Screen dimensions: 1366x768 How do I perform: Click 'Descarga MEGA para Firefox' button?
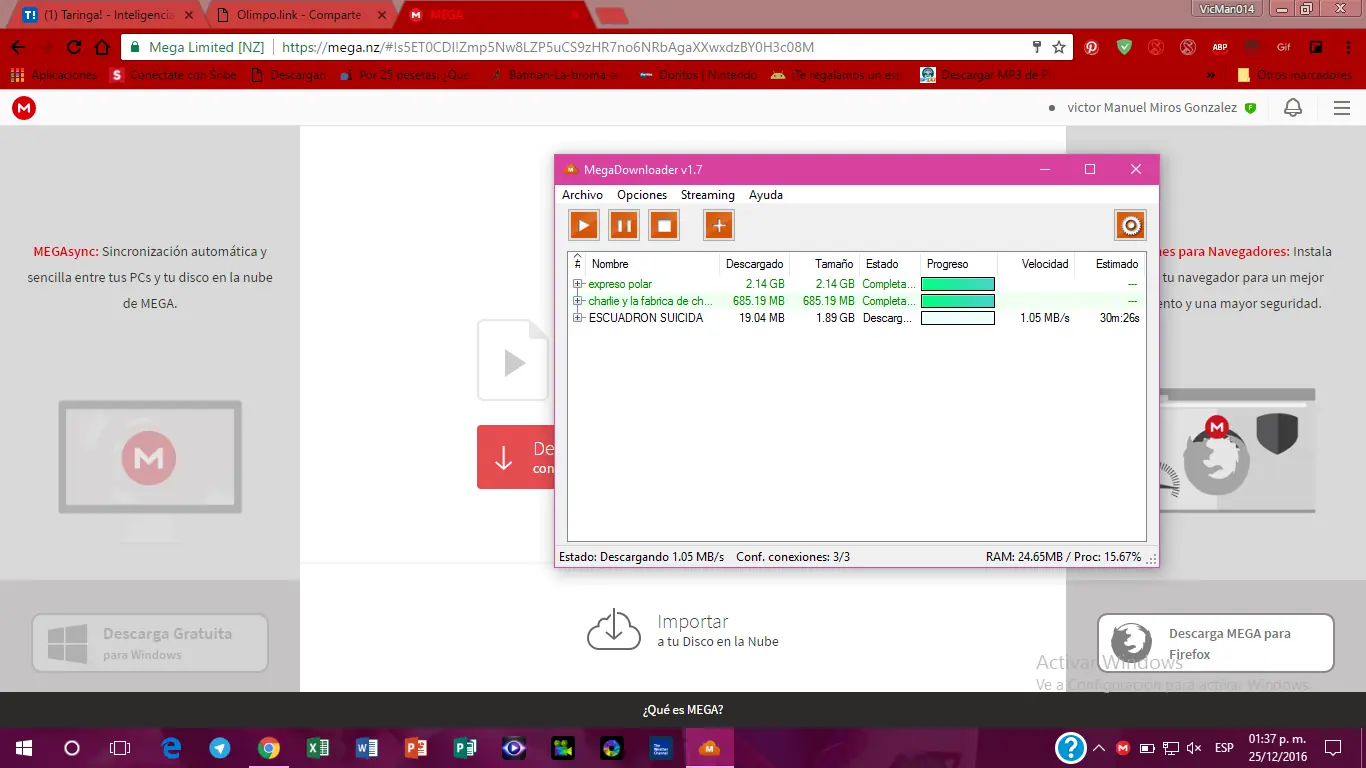tap(1216, 643)
